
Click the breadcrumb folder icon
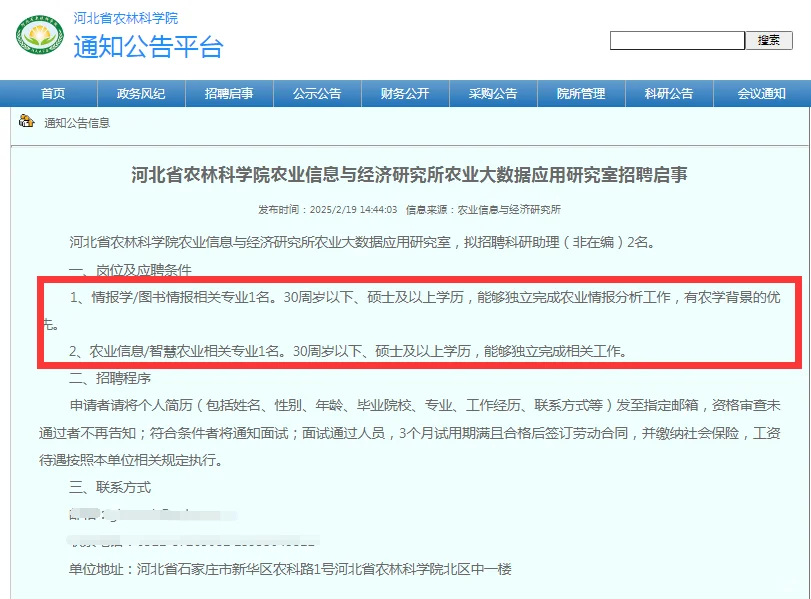point(26,121)
